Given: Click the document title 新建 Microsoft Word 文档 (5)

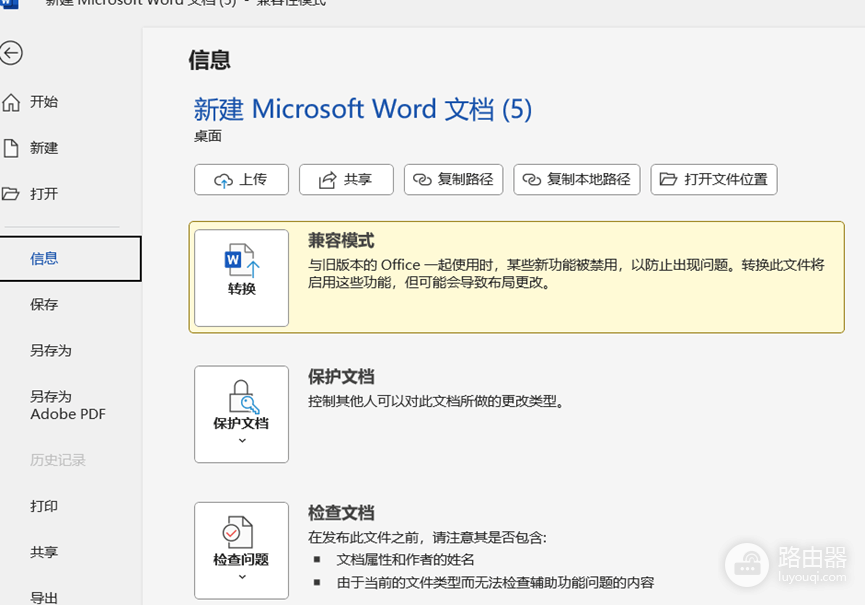Looking at the screenshot, I should coord(362,109).
